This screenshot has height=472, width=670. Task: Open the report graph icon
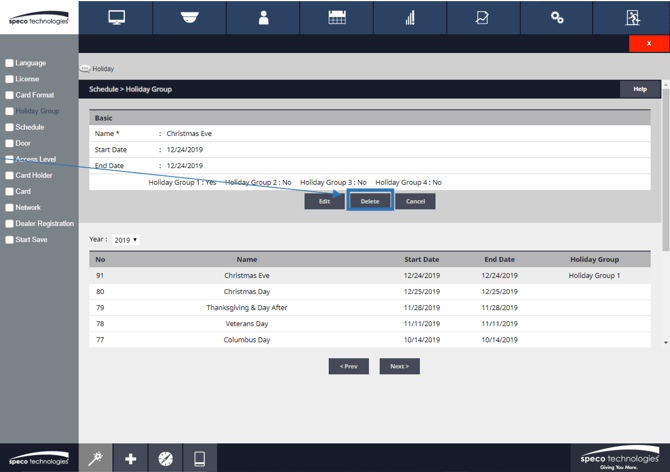coord(482,18)
